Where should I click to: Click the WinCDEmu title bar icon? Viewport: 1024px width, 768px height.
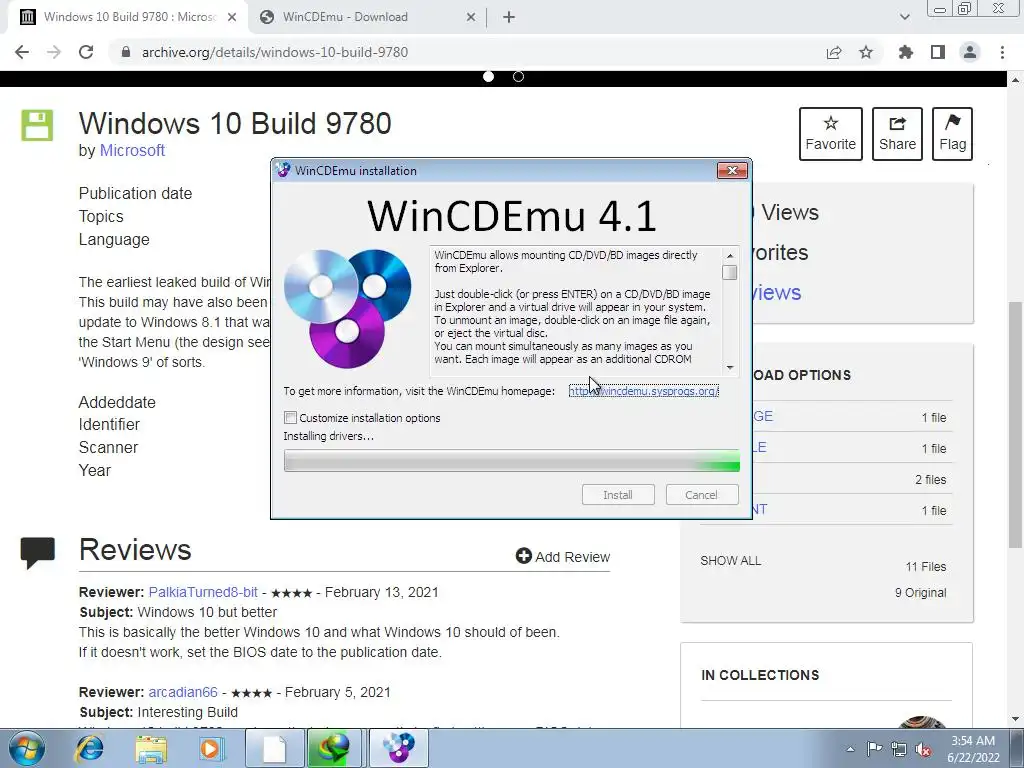(x=283, y=170)
